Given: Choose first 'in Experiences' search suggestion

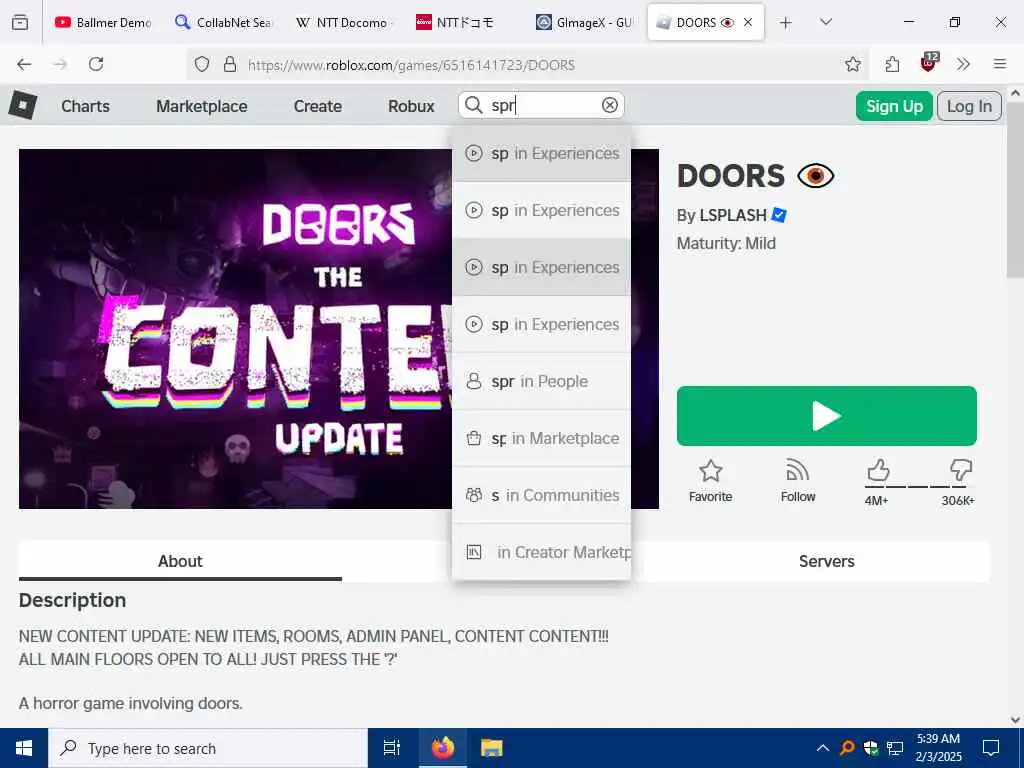Looking at the screenshot, I should (x=541, y=153).
